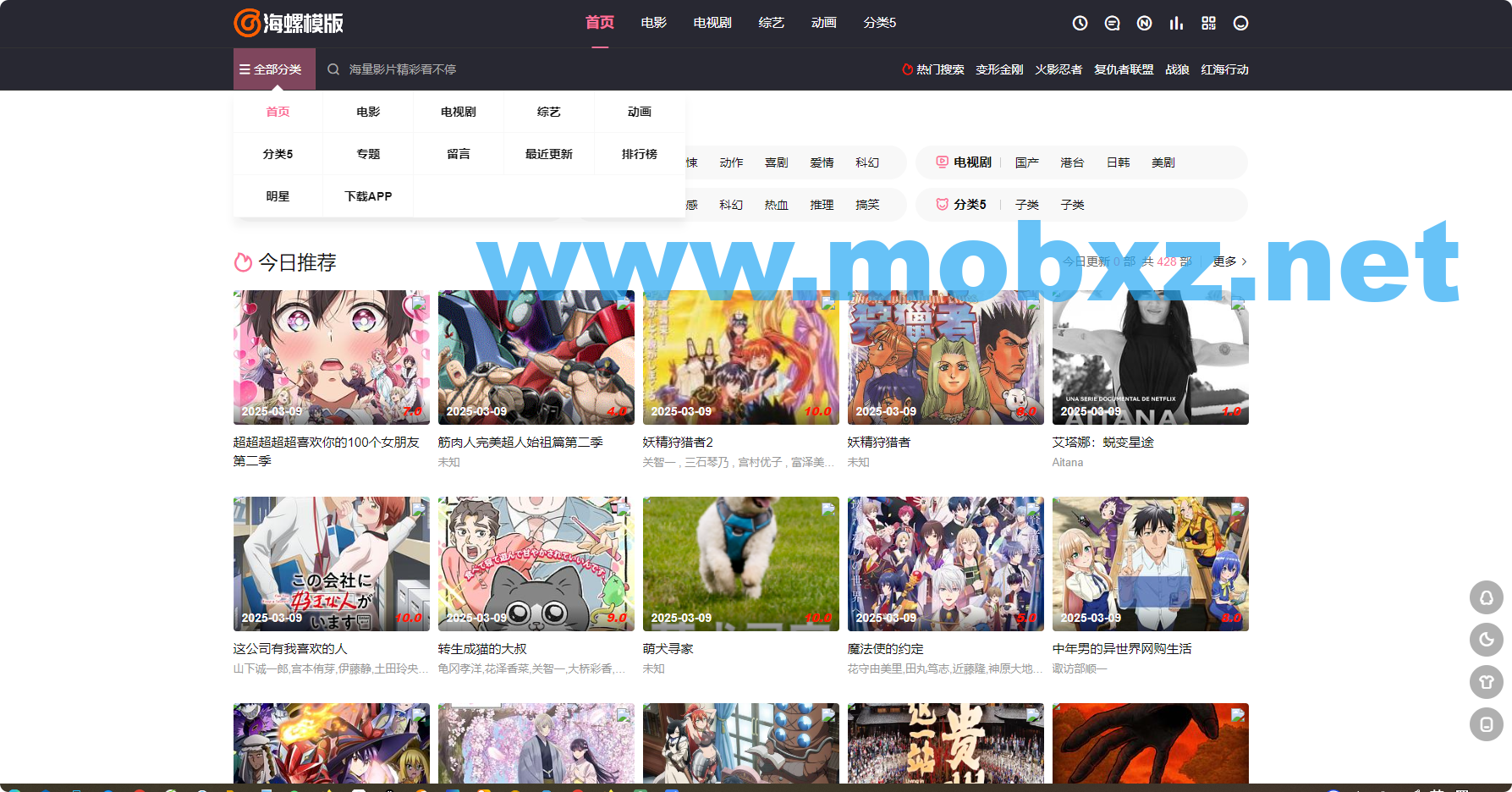
Task: Open the 妖精狩猎者2 poster
Action: point(741,357)
